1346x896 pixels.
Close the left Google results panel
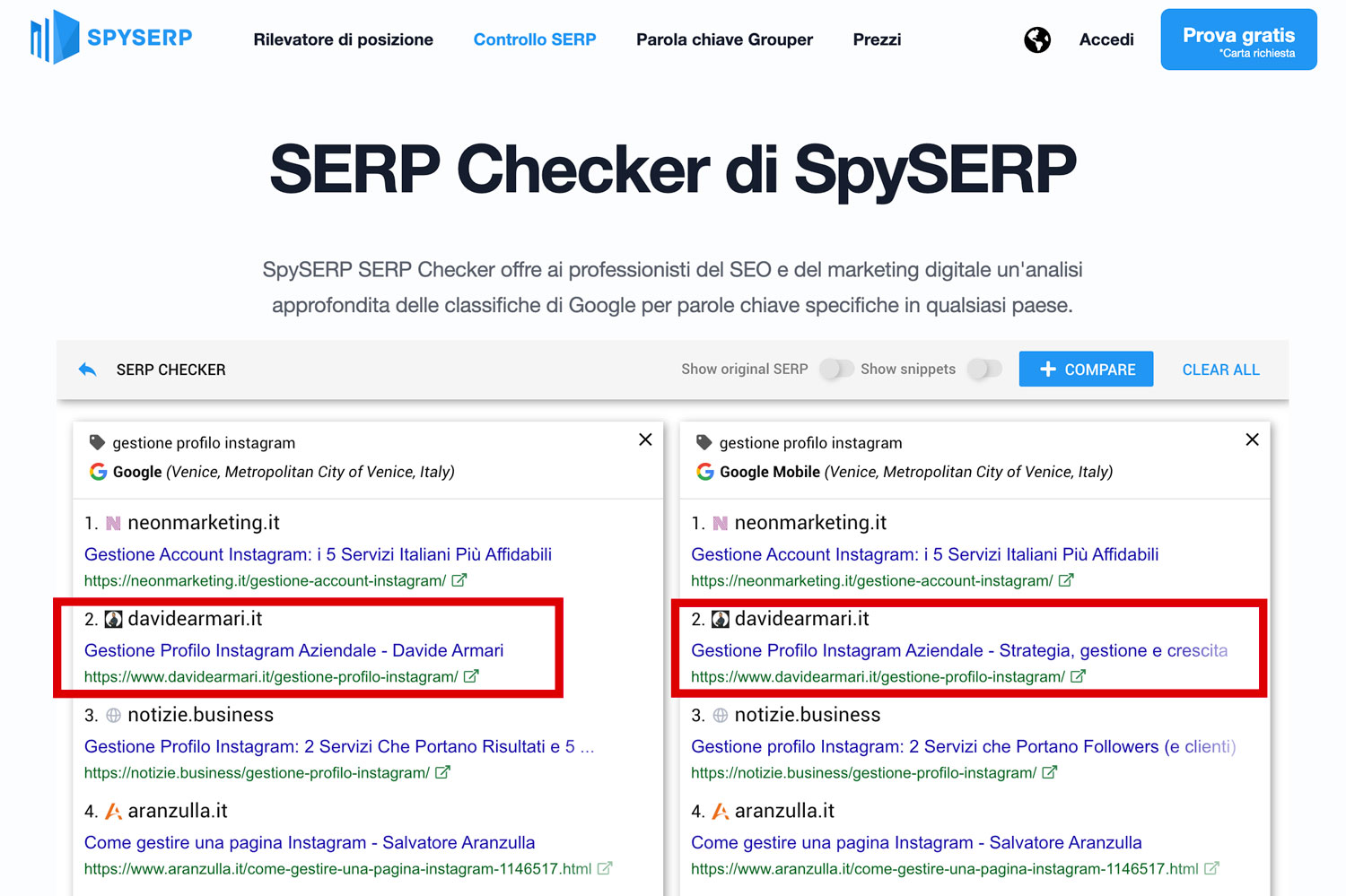point(645,439)
